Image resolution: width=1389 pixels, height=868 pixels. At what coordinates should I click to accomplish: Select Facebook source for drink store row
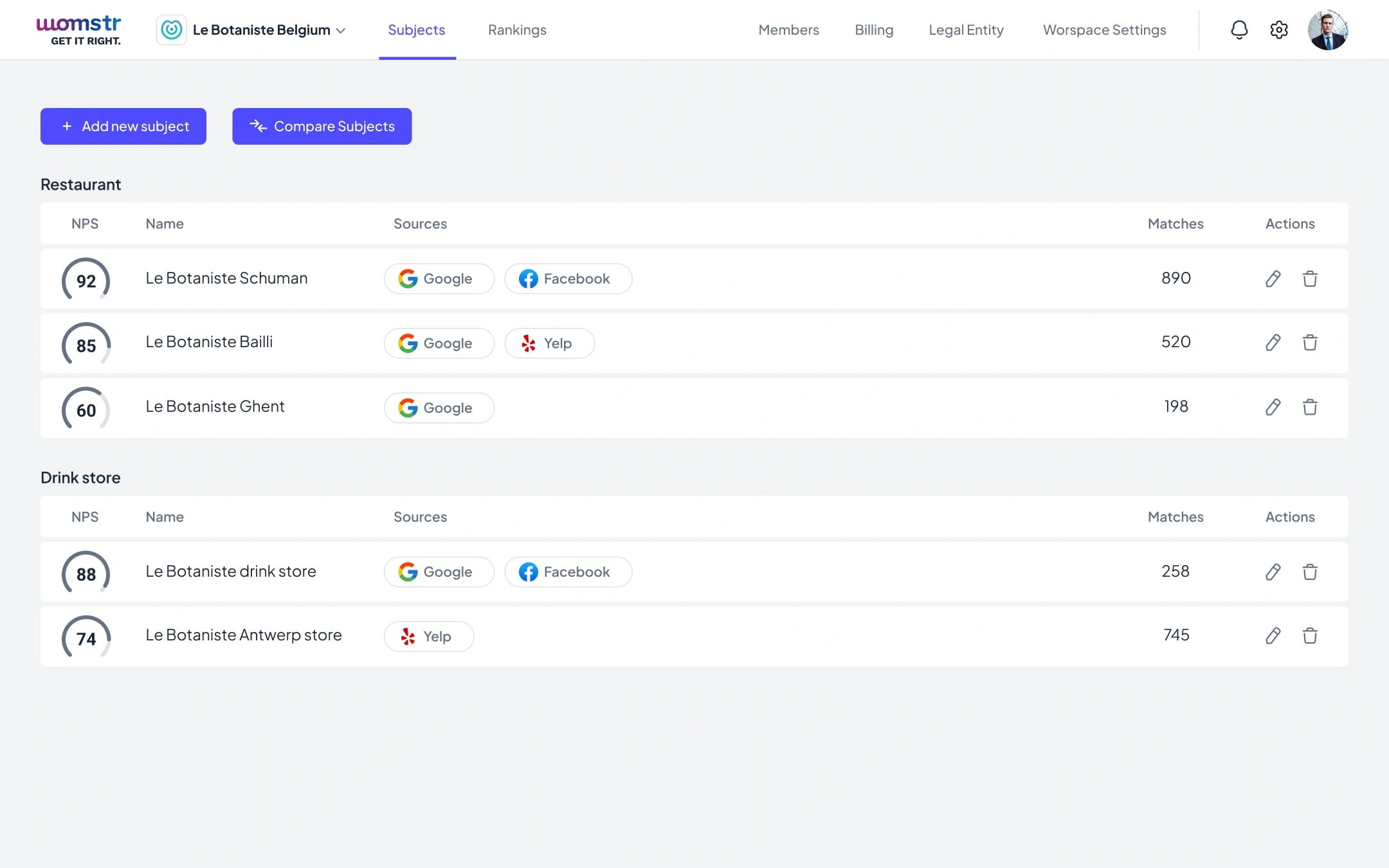[x=568, y=572]
